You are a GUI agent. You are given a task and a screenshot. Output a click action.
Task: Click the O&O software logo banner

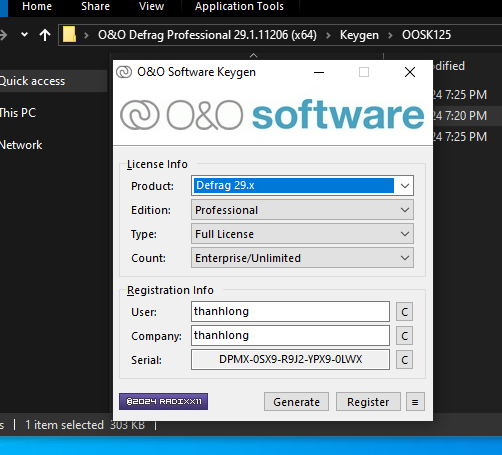pos(272,115)
